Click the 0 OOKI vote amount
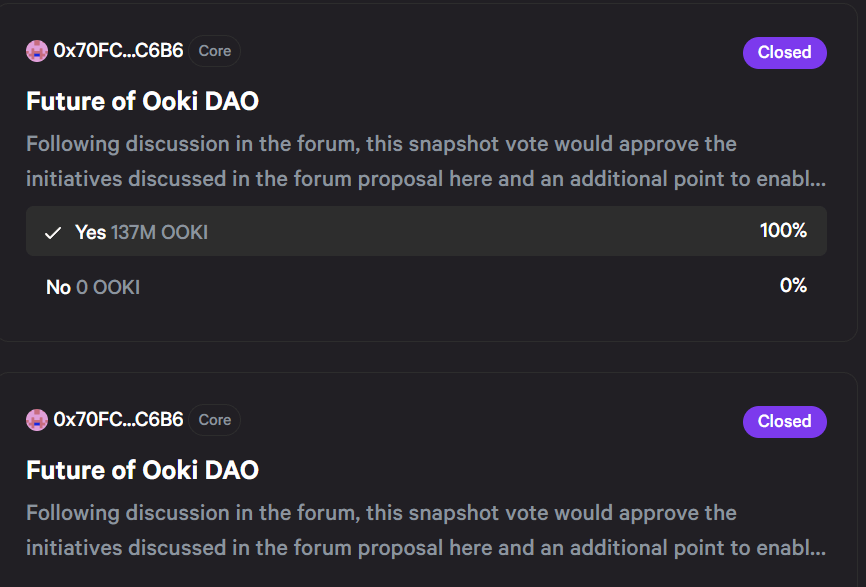This screenshot has width=866, height=587. [x=108, y=287]
